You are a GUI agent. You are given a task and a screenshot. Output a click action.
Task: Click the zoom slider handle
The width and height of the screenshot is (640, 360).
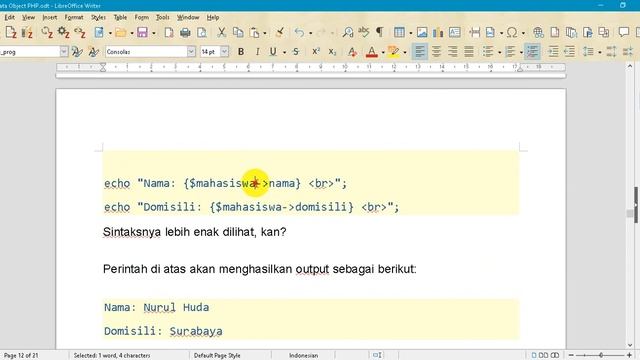601,355
